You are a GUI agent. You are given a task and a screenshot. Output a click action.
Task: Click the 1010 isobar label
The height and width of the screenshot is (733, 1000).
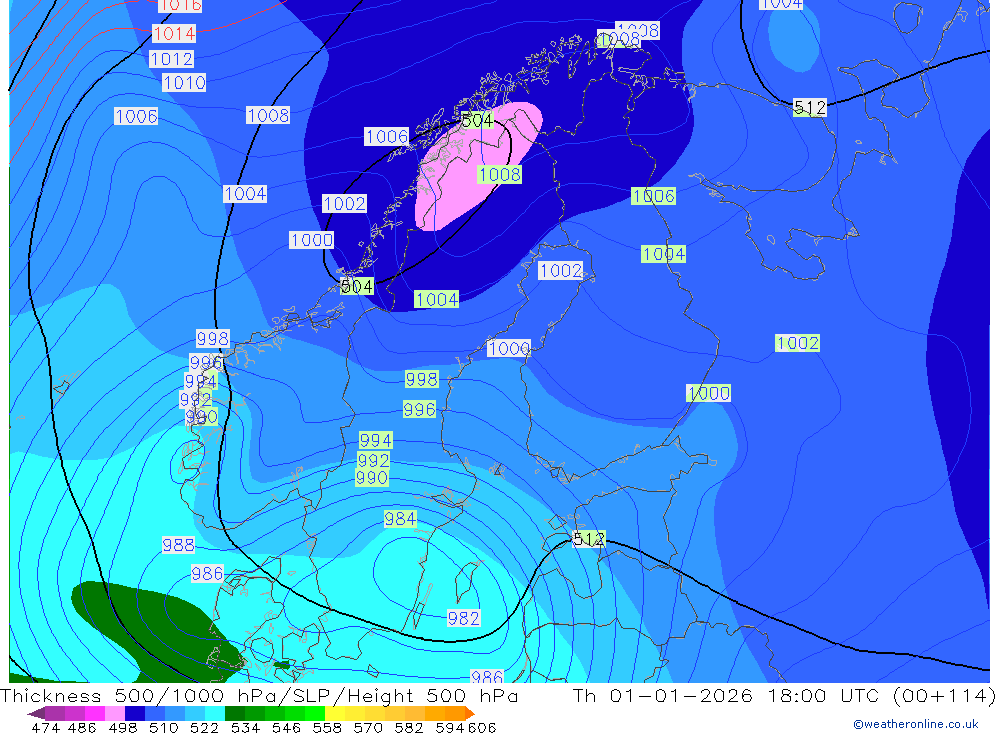[x=184, y=82]
